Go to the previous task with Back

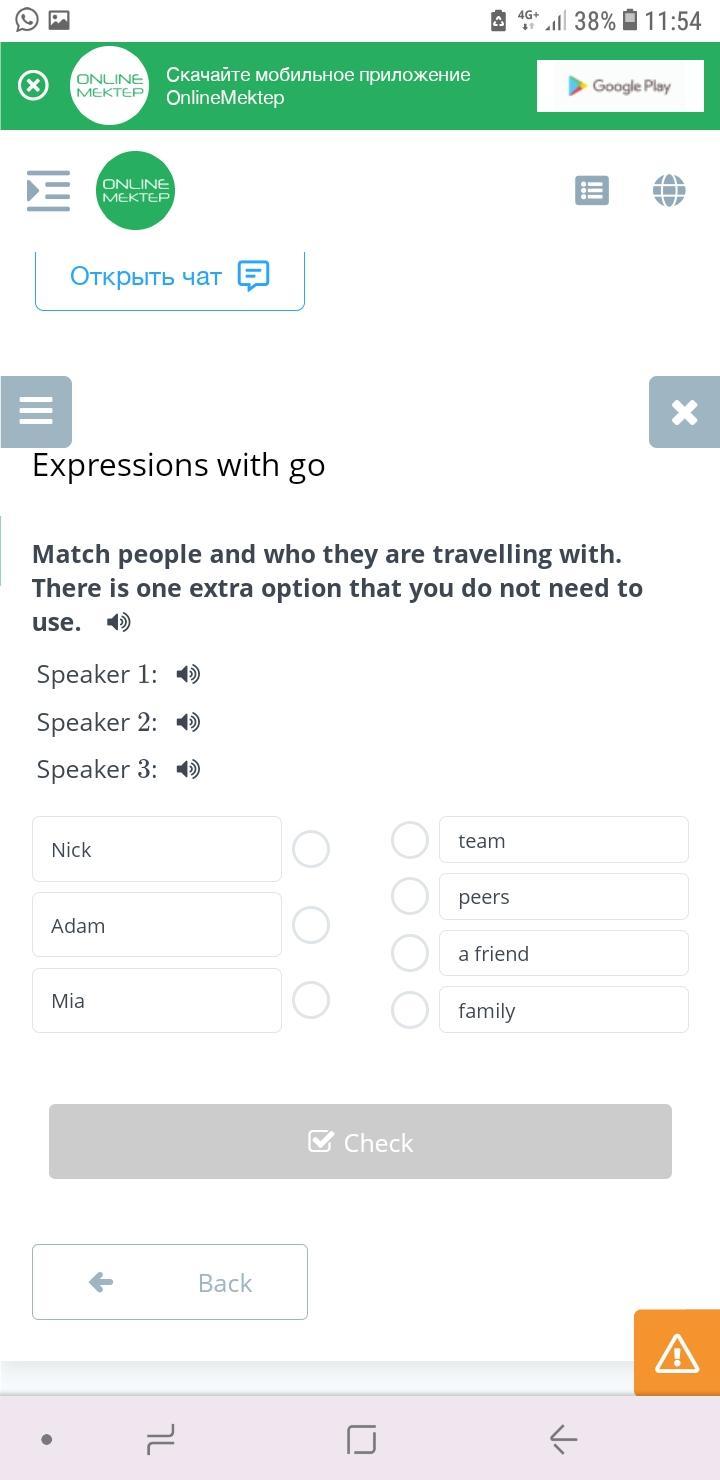click(170, 1282)
